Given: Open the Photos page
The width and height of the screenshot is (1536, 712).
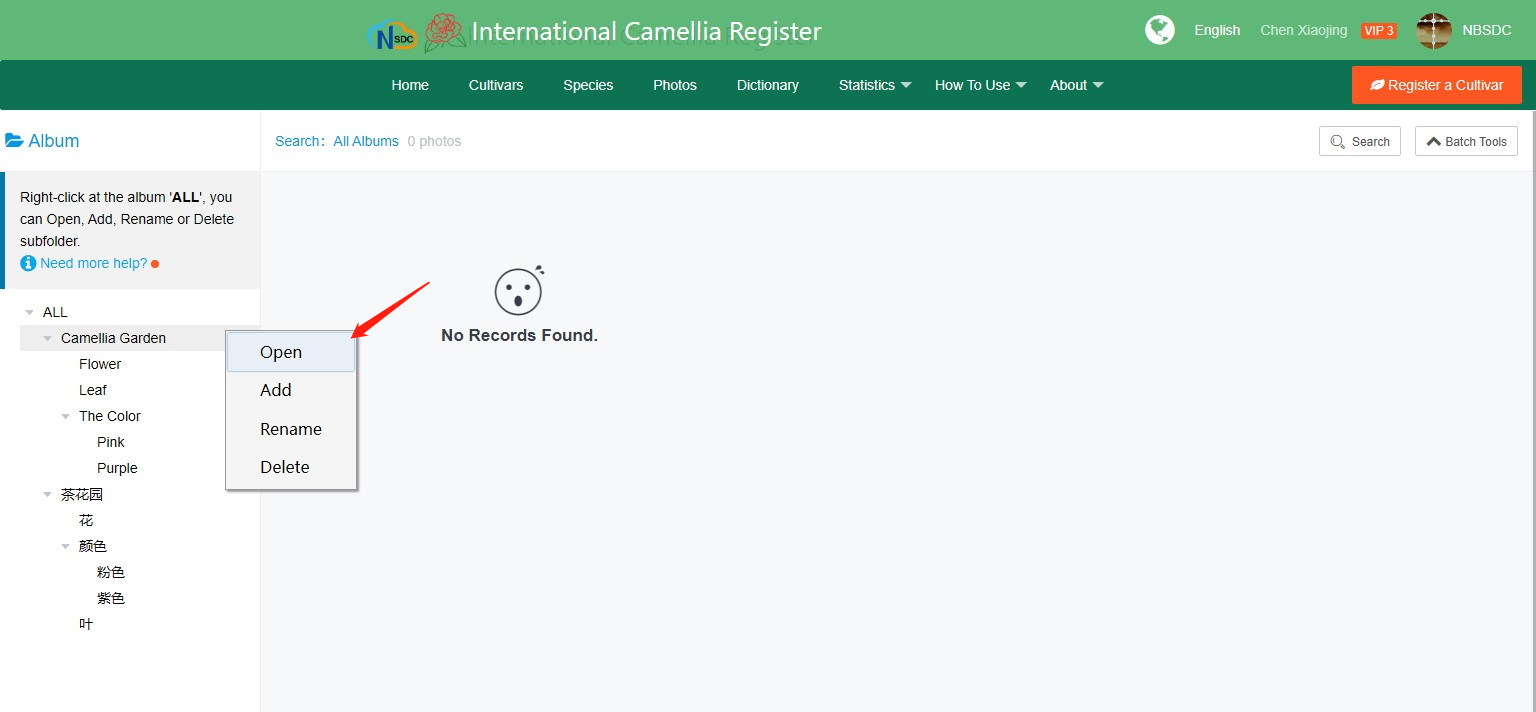Looking at the screenshot, I should tap(675, 85).
